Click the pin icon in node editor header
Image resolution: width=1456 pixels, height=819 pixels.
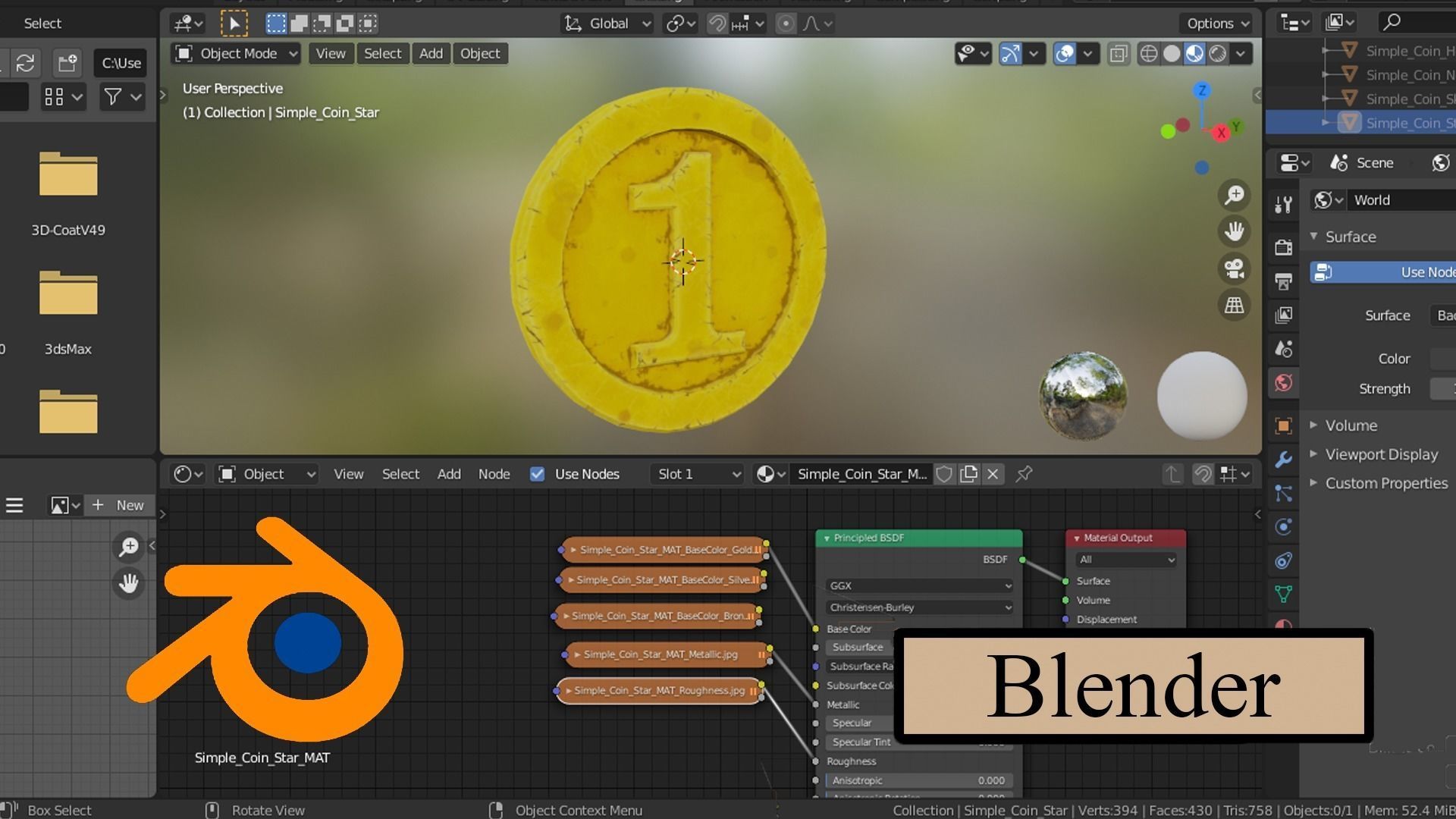(x=1024, y=474)
